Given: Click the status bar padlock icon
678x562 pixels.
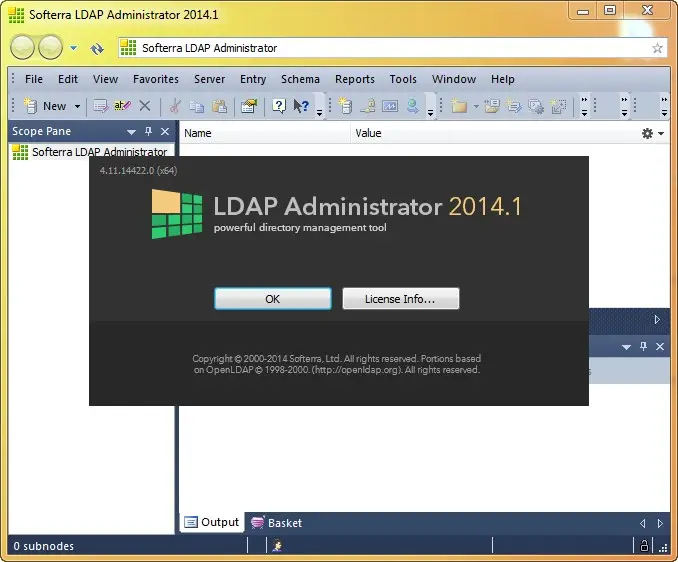Looking at the screenshot, I should click(x=644, y=546).
